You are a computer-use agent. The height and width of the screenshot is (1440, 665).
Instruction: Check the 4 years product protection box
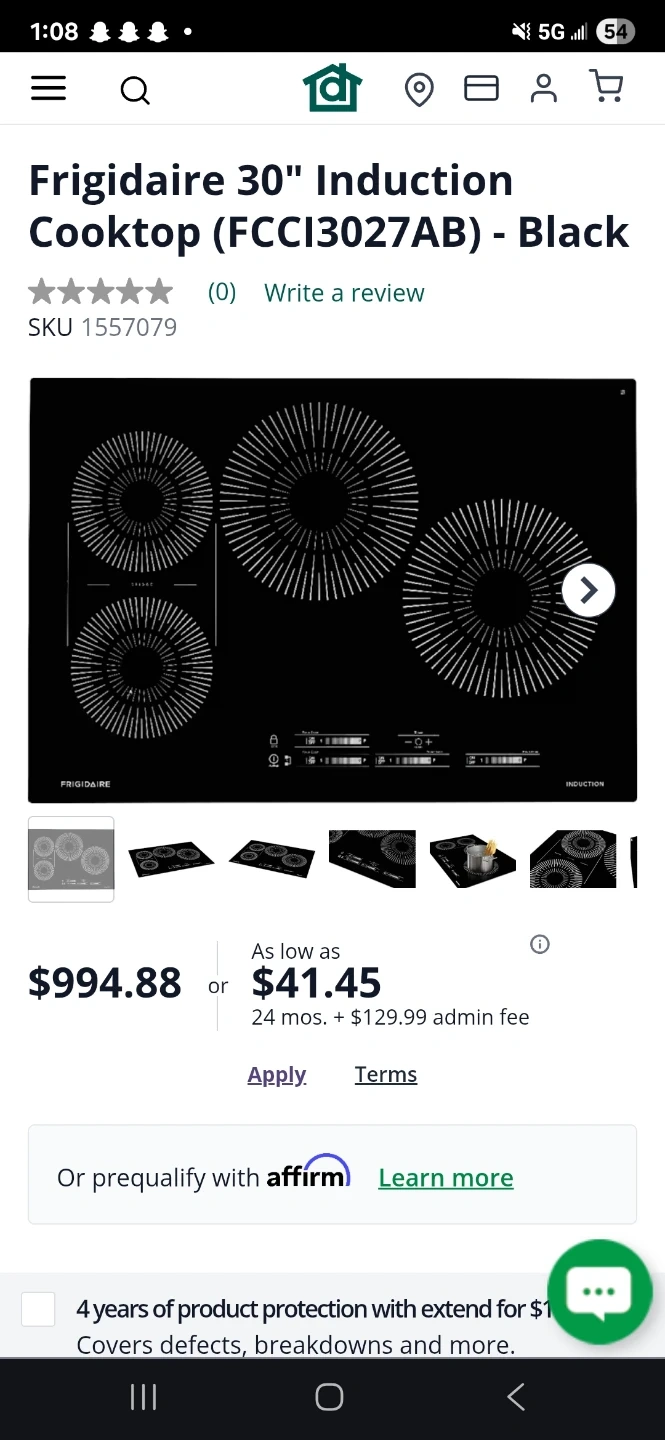click(38, 1309)
